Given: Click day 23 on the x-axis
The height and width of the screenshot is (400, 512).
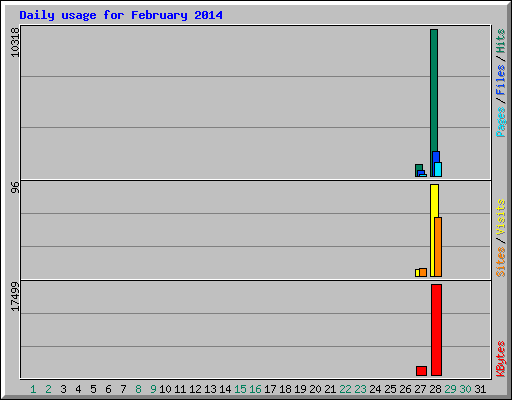Looking at the screenshot, I should [x=360, y=389].
